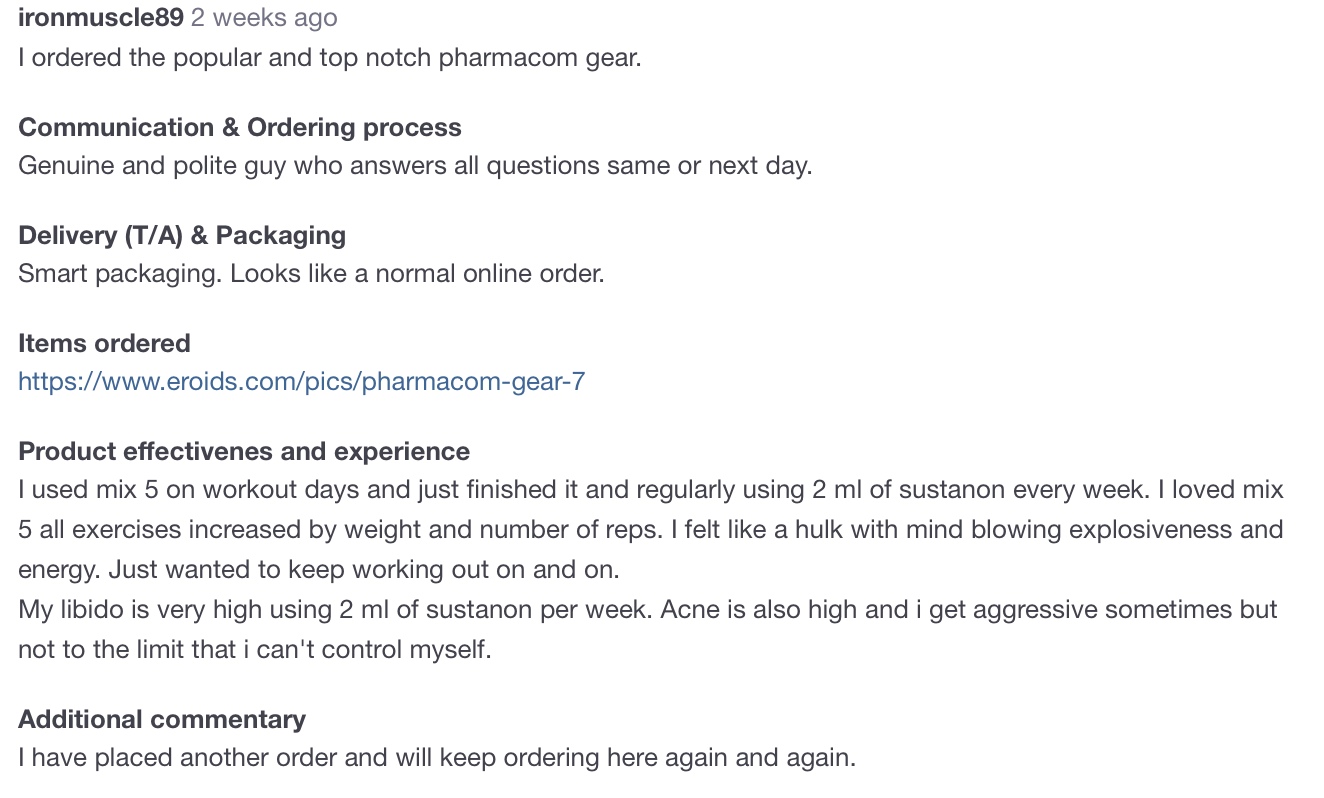
Task: Click the line starting "My libido is very high"
Action: tap(648, 609)
